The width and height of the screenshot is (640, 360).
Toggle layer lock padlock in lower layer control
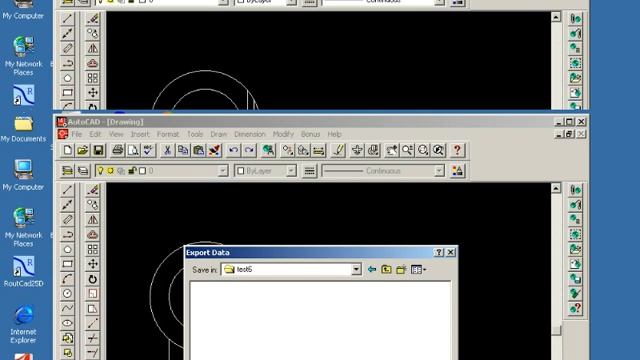pyautogui.click(x=132, y=171)
